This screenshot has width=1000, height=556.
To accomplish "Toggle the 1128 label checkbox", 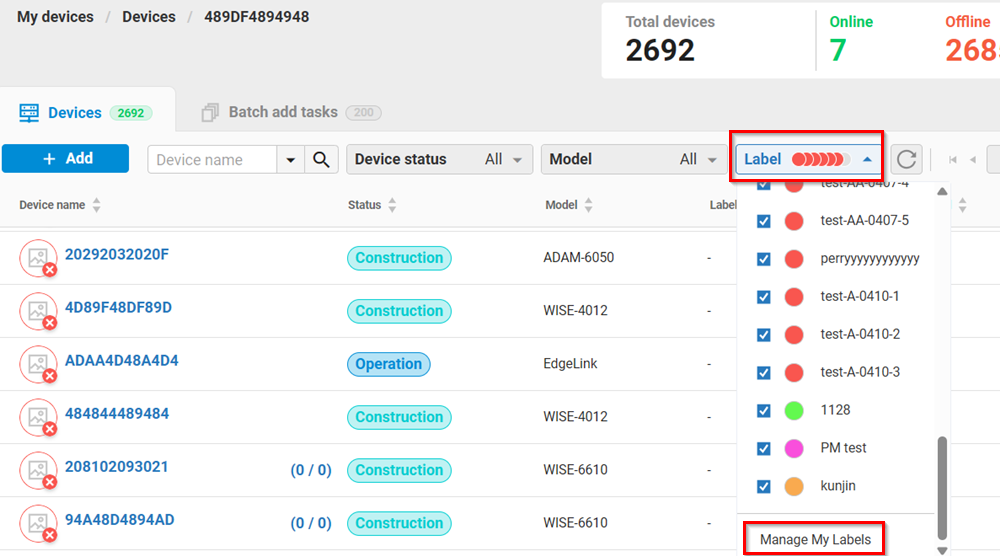I will click(764, 410).
